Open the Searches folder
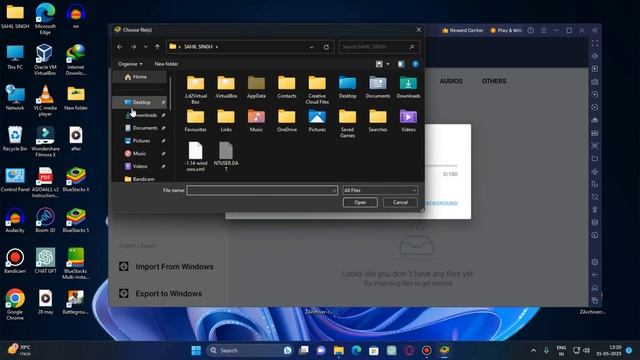 click(x=378, y=120)
